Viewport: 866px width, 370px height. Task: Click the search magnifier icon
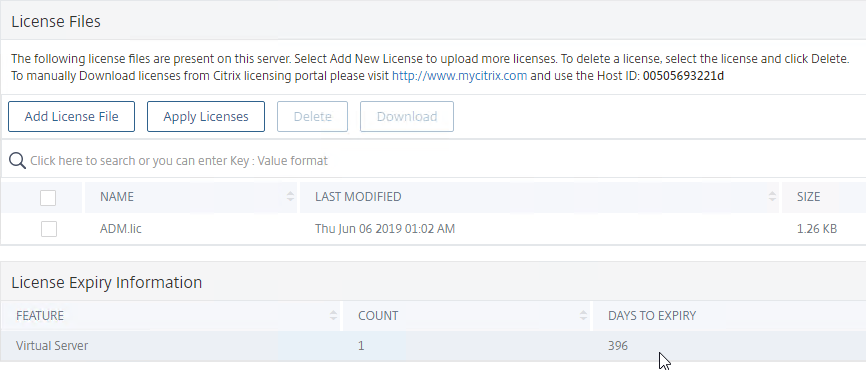coord(17,161)
